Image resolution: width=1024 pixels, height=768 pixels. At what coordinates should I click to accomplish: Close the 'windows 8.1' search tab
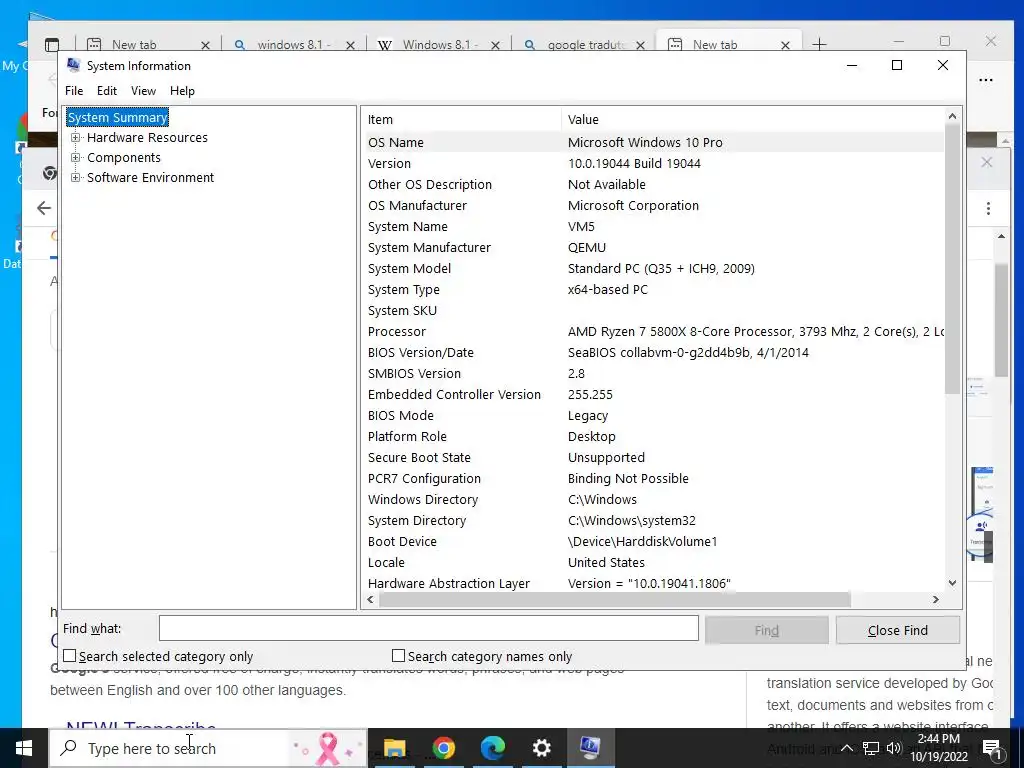point(350,45)
